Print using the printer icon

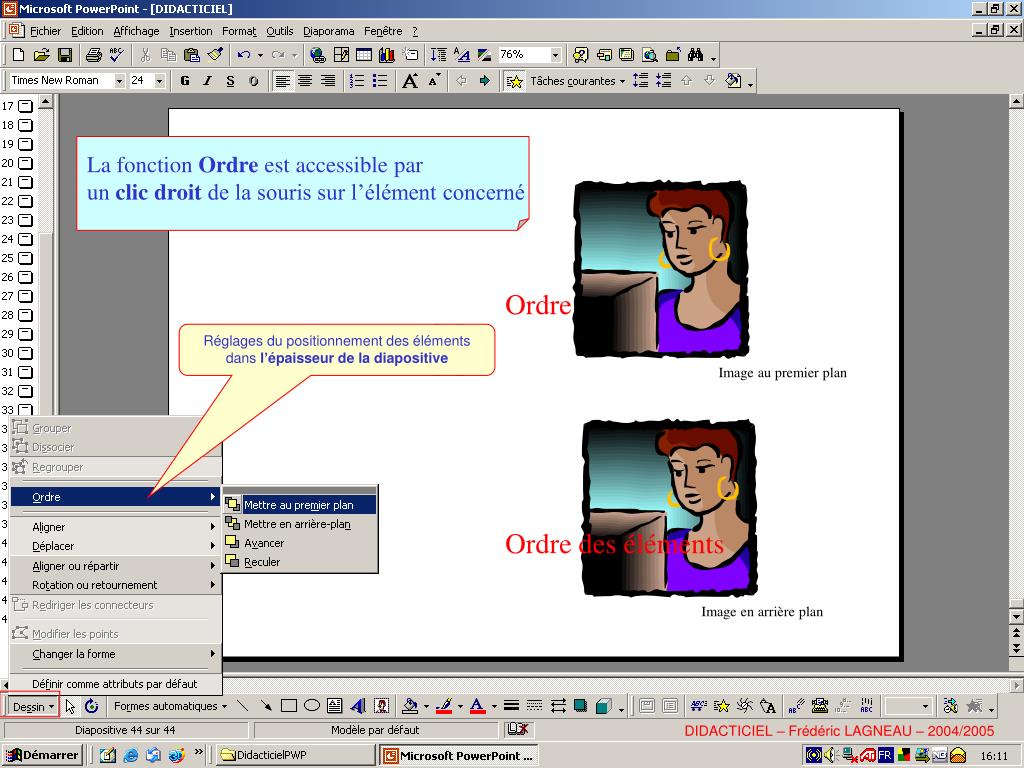93,55
